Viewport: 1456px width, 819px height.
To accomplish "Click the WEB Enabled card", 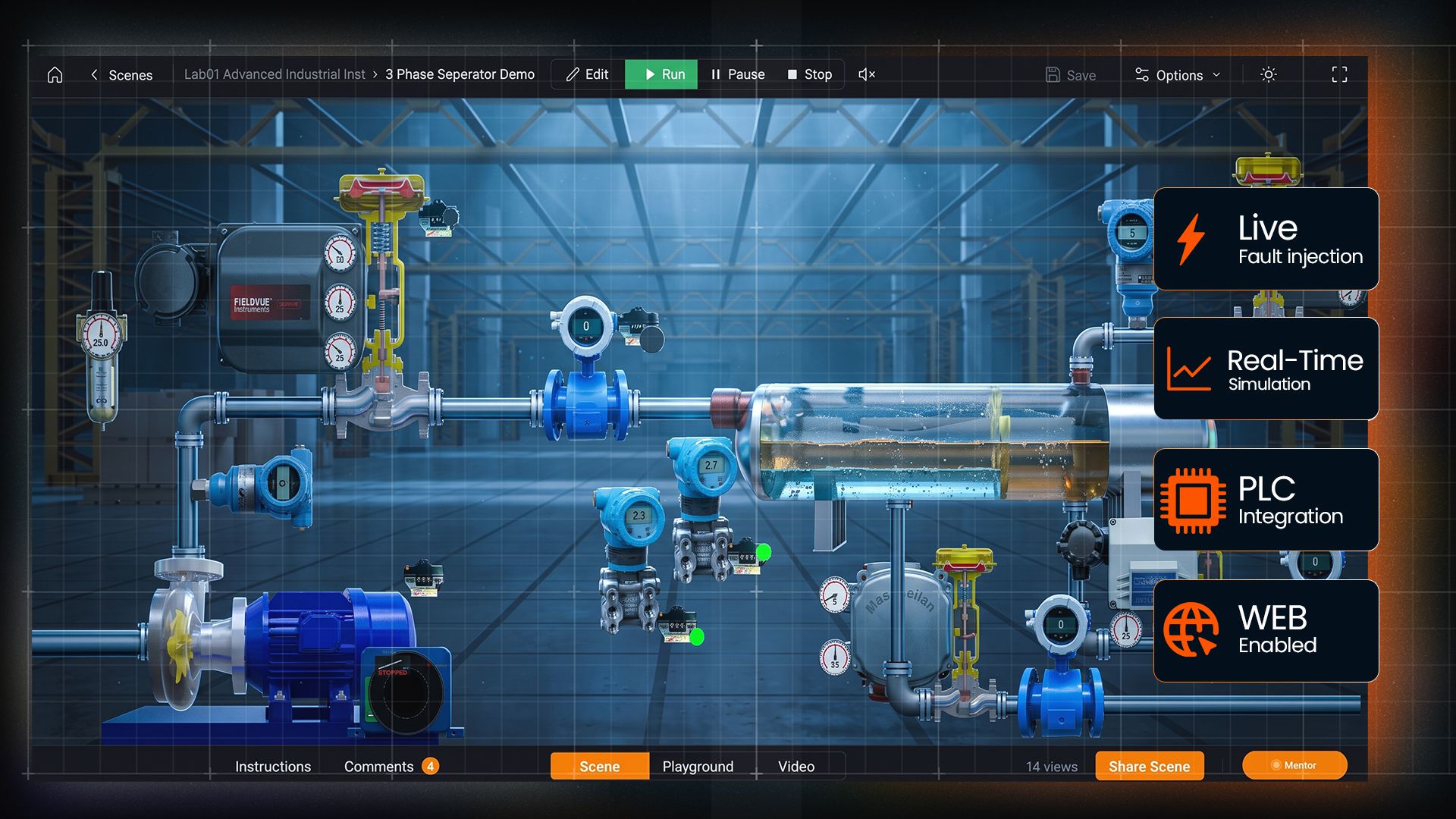I will (x=1266, y=631).
